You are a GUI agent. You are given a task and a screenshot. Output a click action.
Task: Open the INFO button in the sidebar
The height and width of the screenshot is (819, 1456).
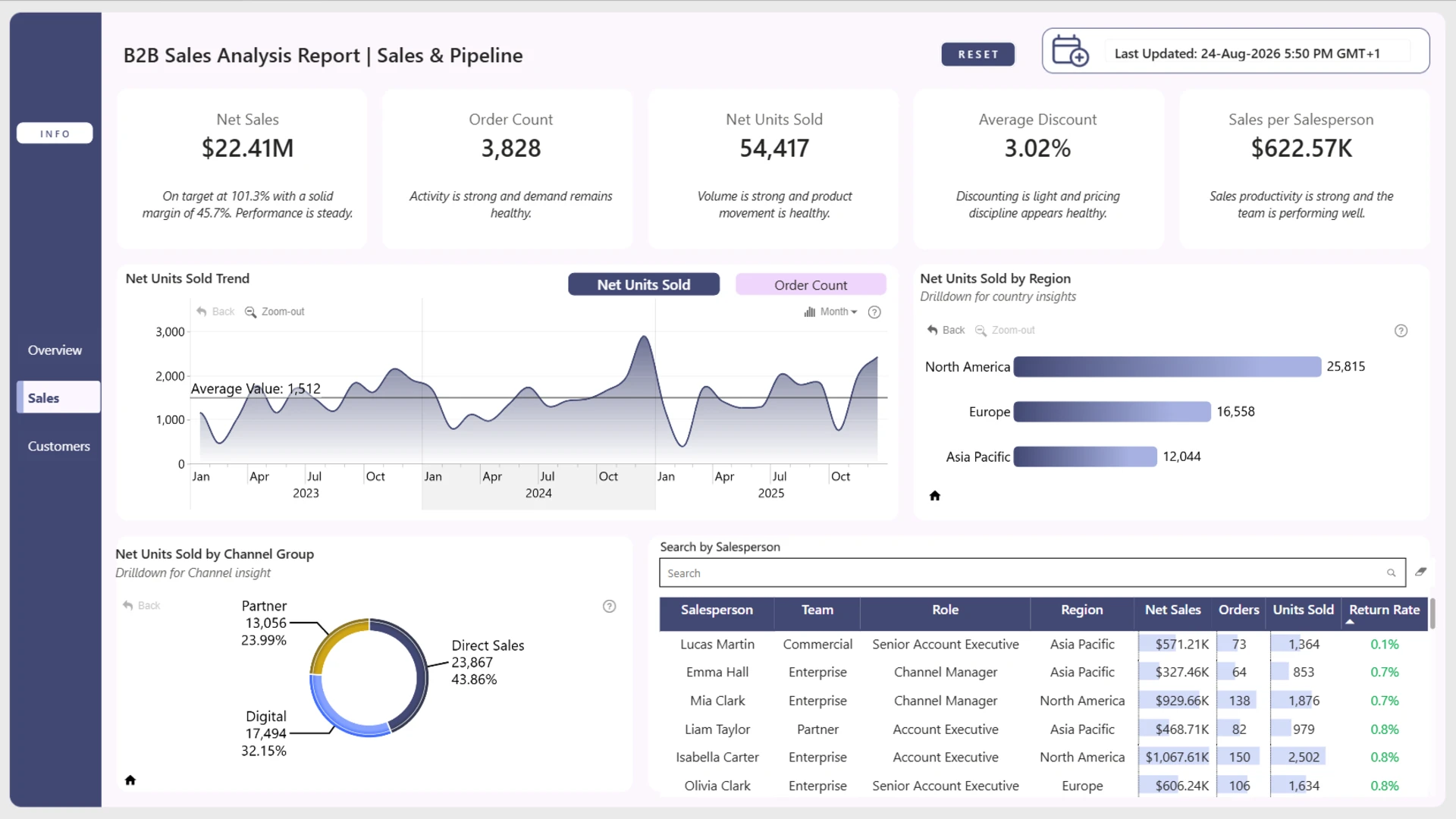[55, 133]
